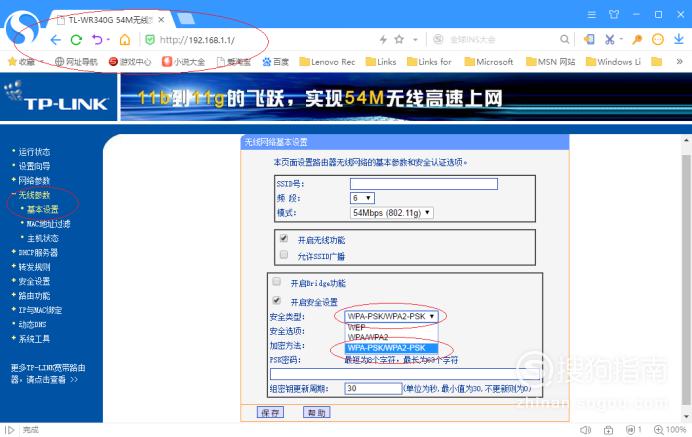Open the MSN bookmark folder

(x=551, y=62)
